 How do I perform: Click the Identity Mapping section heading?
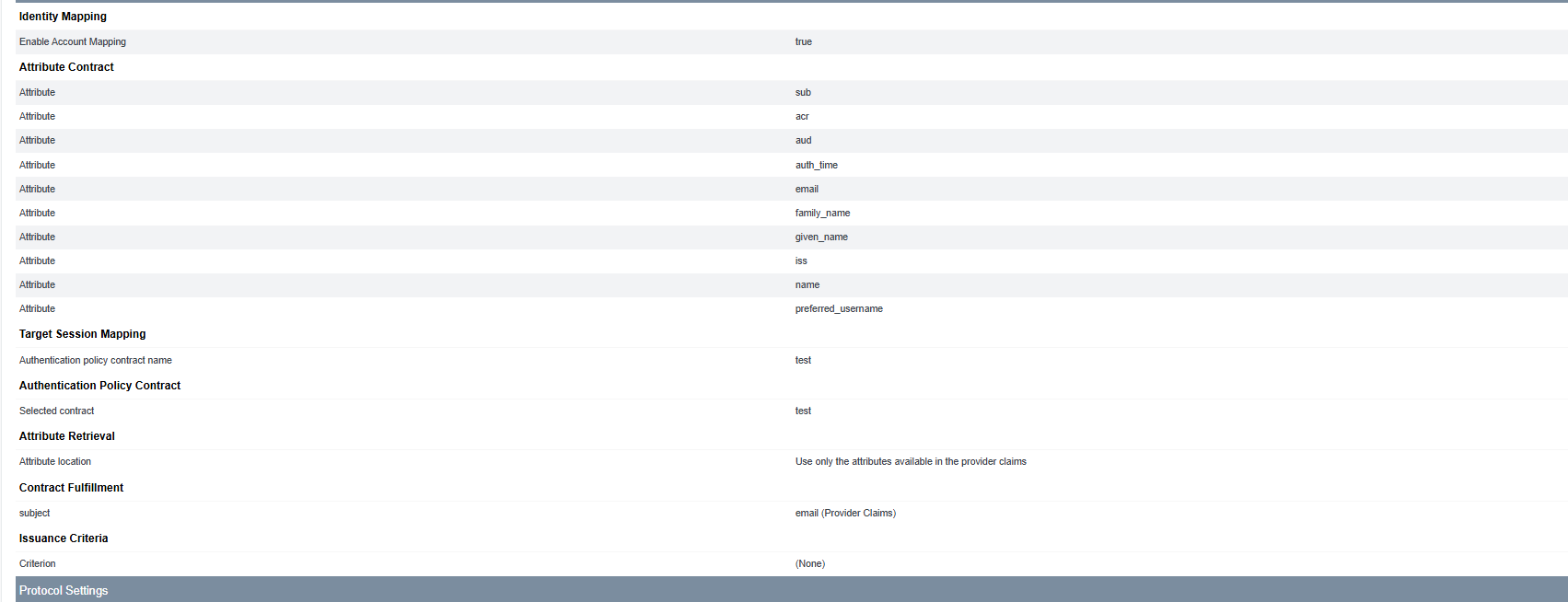coord(63,17)
